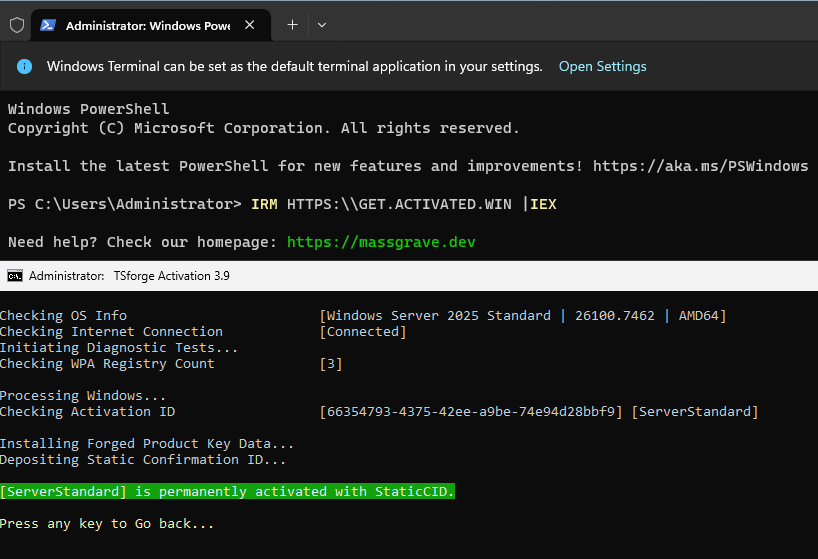Click the Checking Internet Connection label
Screen dimensions: 818x559
tap(111, 332)
